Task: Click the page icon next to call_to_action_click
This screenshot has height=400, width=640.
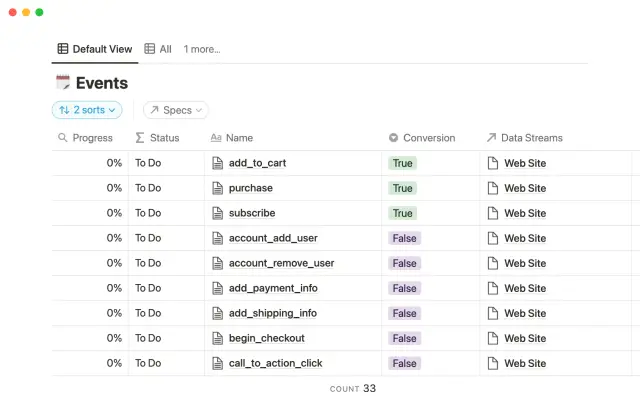Action: pyautogui.click(x=218, y=363)
